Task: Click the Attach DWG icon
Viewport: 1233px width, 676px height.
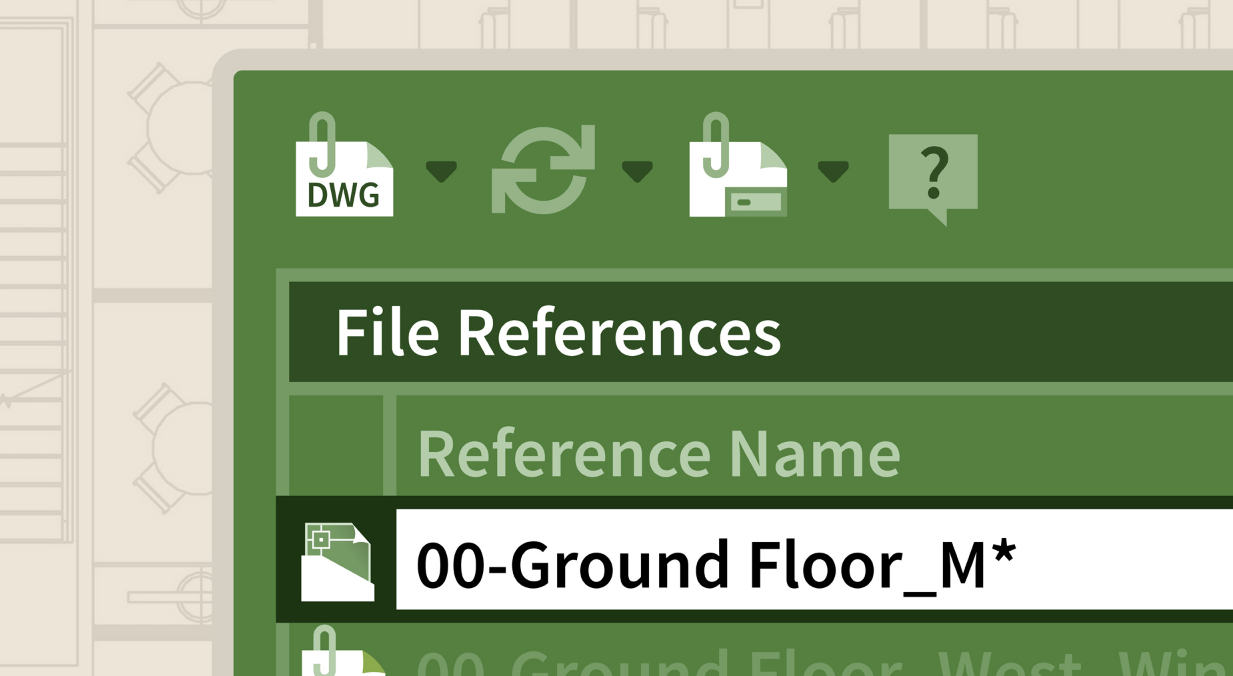Action: (344, 165)
